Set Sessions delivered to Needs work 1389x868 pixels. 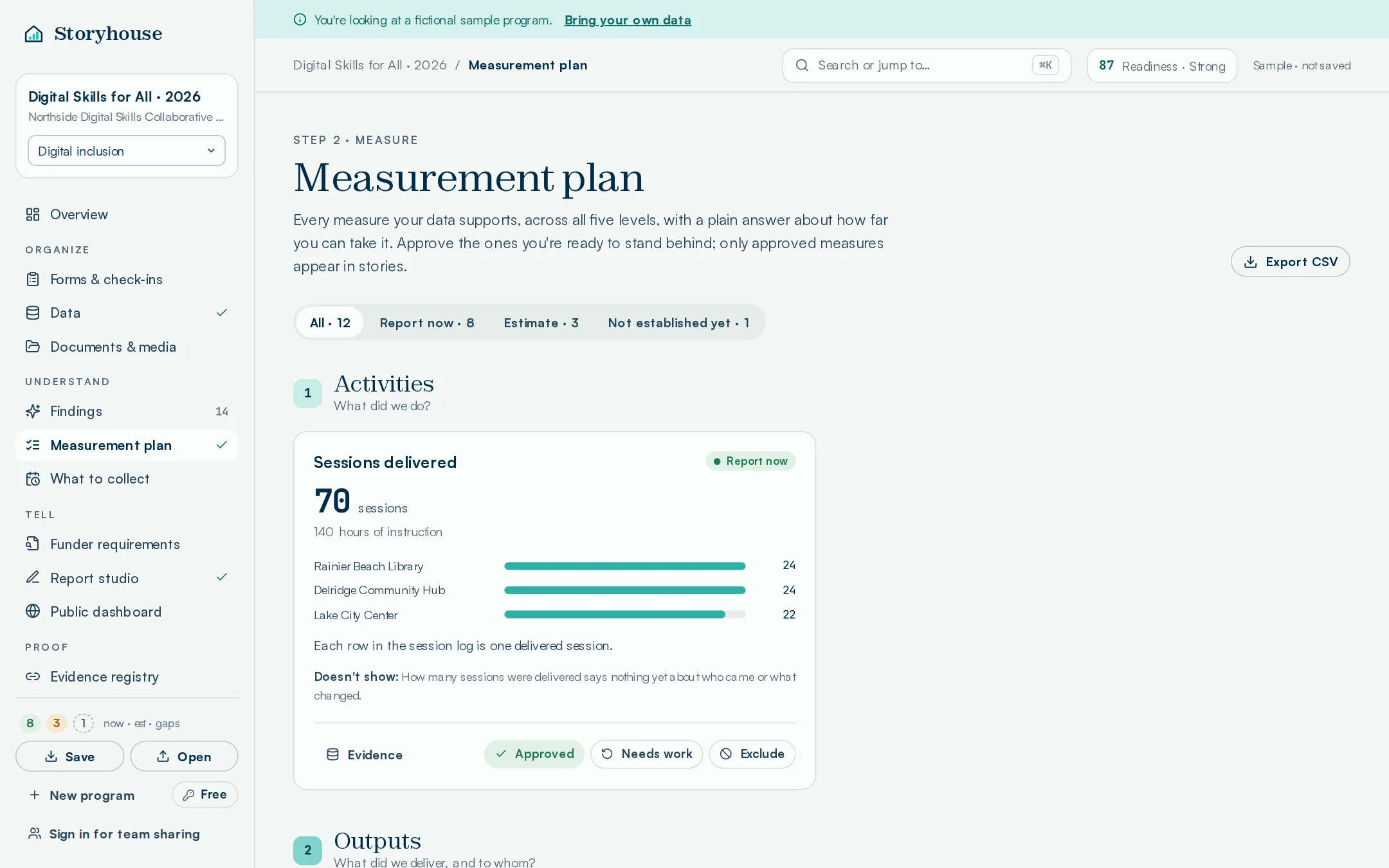[646, 754]
